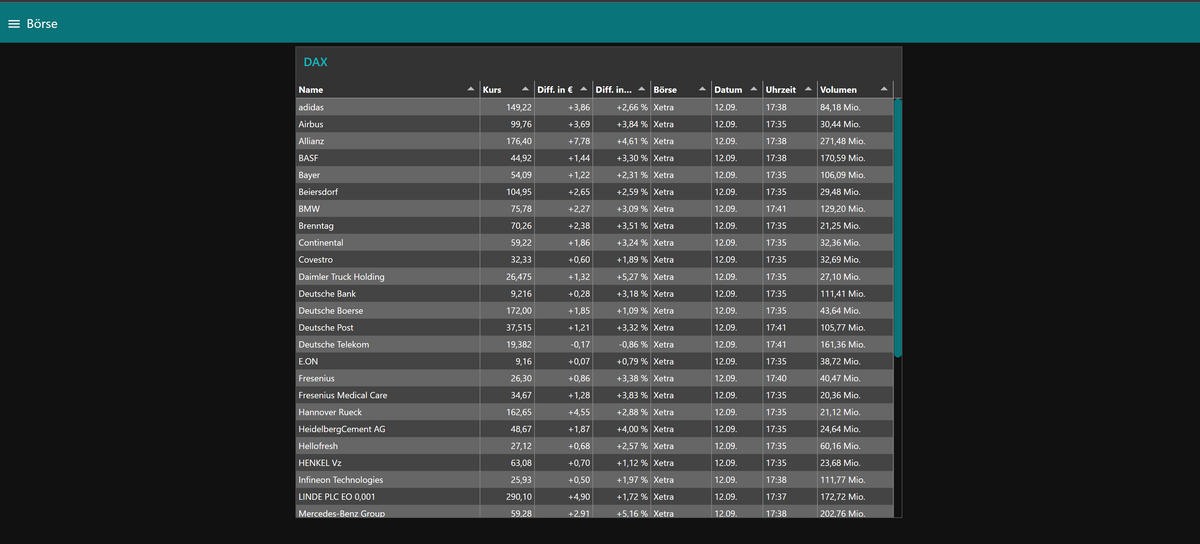Click Covestro percent +1,89 %
Image resolution: width=1200 pixels, height=544 pixels.
click(632, 260)
